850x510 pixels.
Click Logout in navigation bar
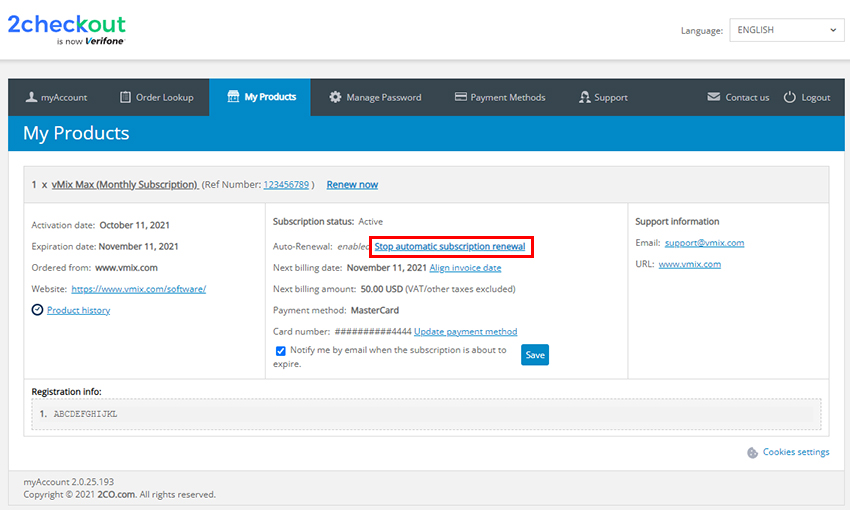[807, 98]
